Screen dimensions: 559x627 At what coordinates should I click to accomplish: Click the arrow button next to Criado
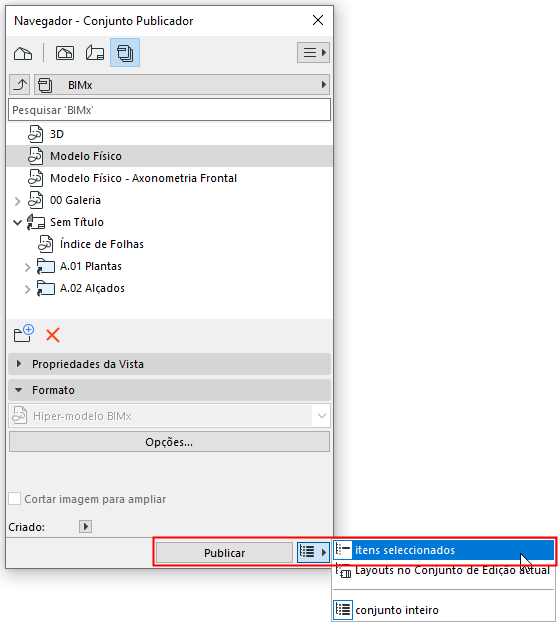[85, 526]
